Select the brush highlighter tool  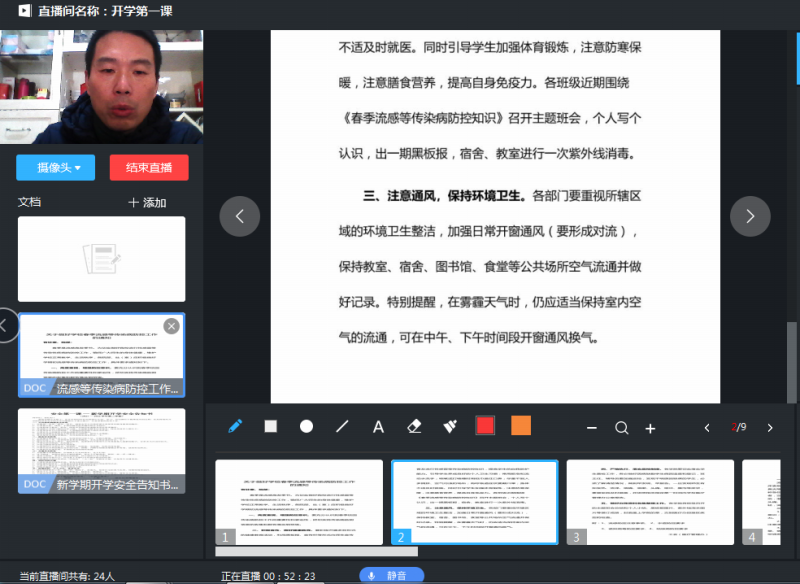click(x=449, y=426)
